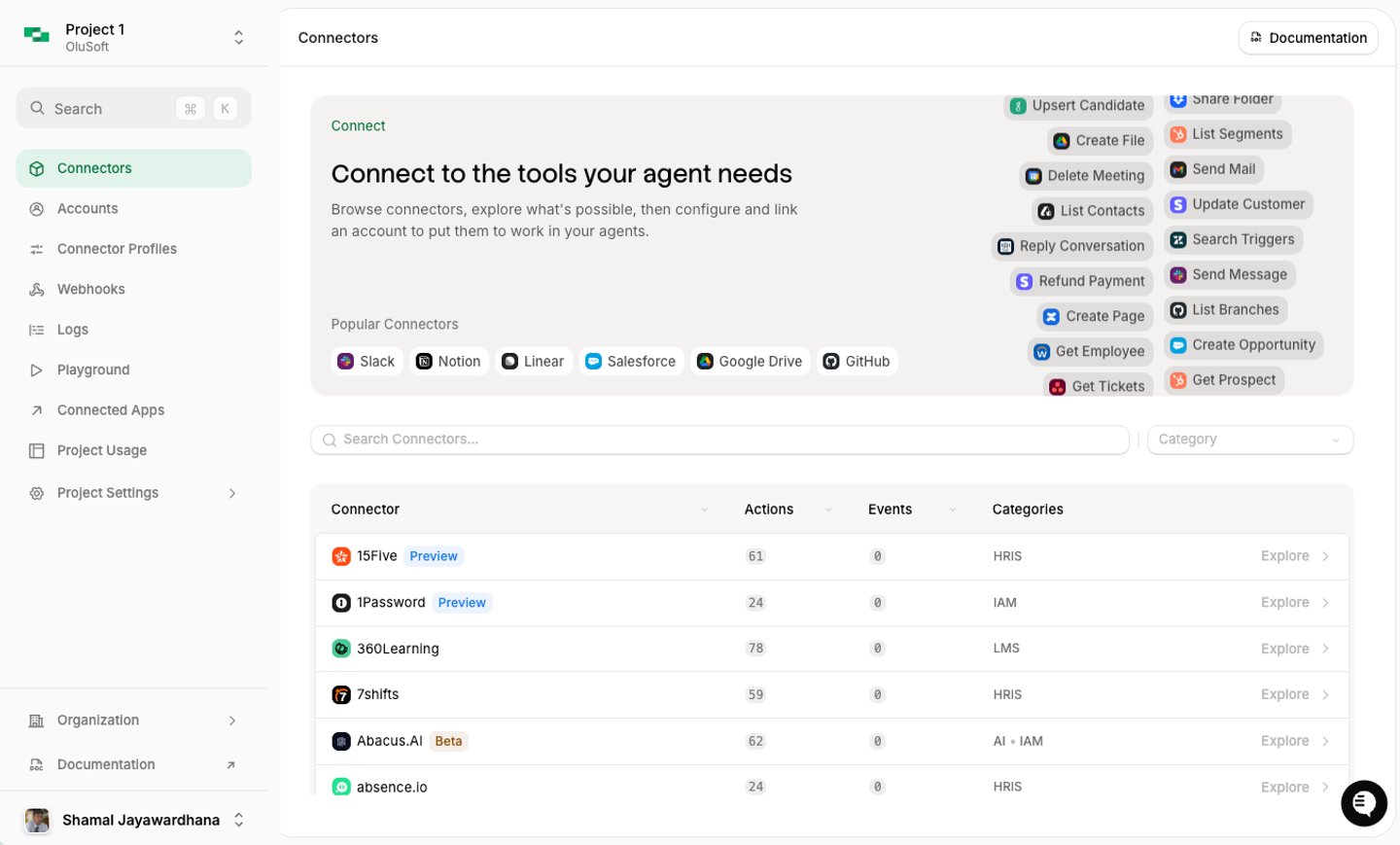Click the external link icon beside Documentation
Viewport: 1400px width, 845px height.
click(x=231, y=765)
